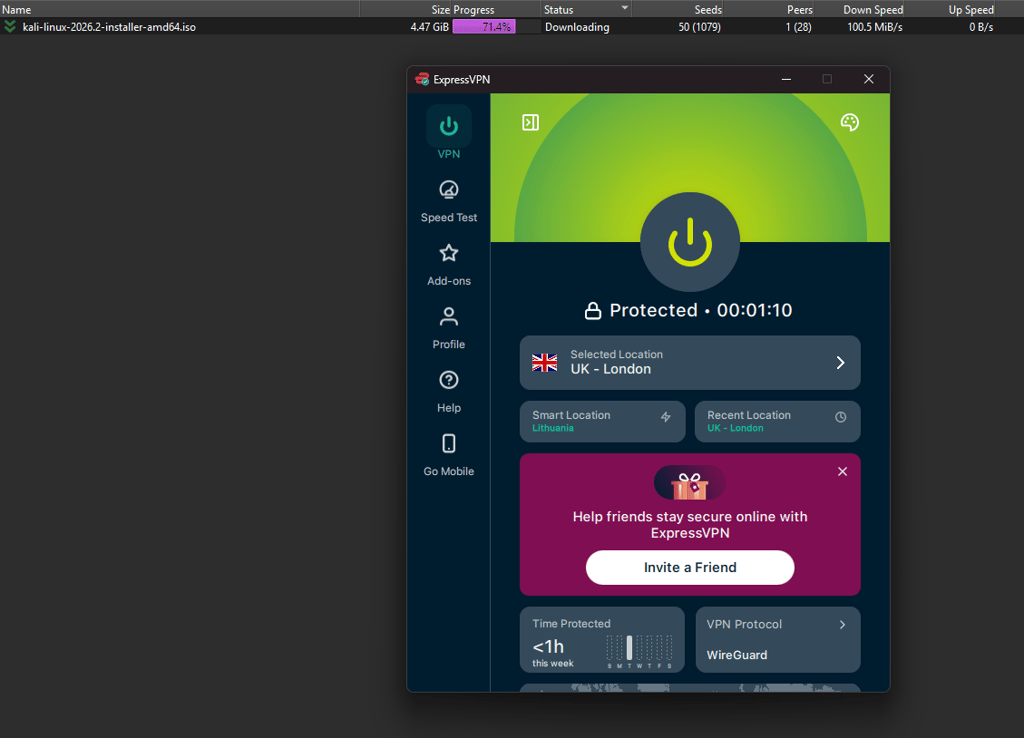Click the '1 (28)' peers cell
The height and width of the screenshot is (738, 1024).
click(x=799, y=27)
